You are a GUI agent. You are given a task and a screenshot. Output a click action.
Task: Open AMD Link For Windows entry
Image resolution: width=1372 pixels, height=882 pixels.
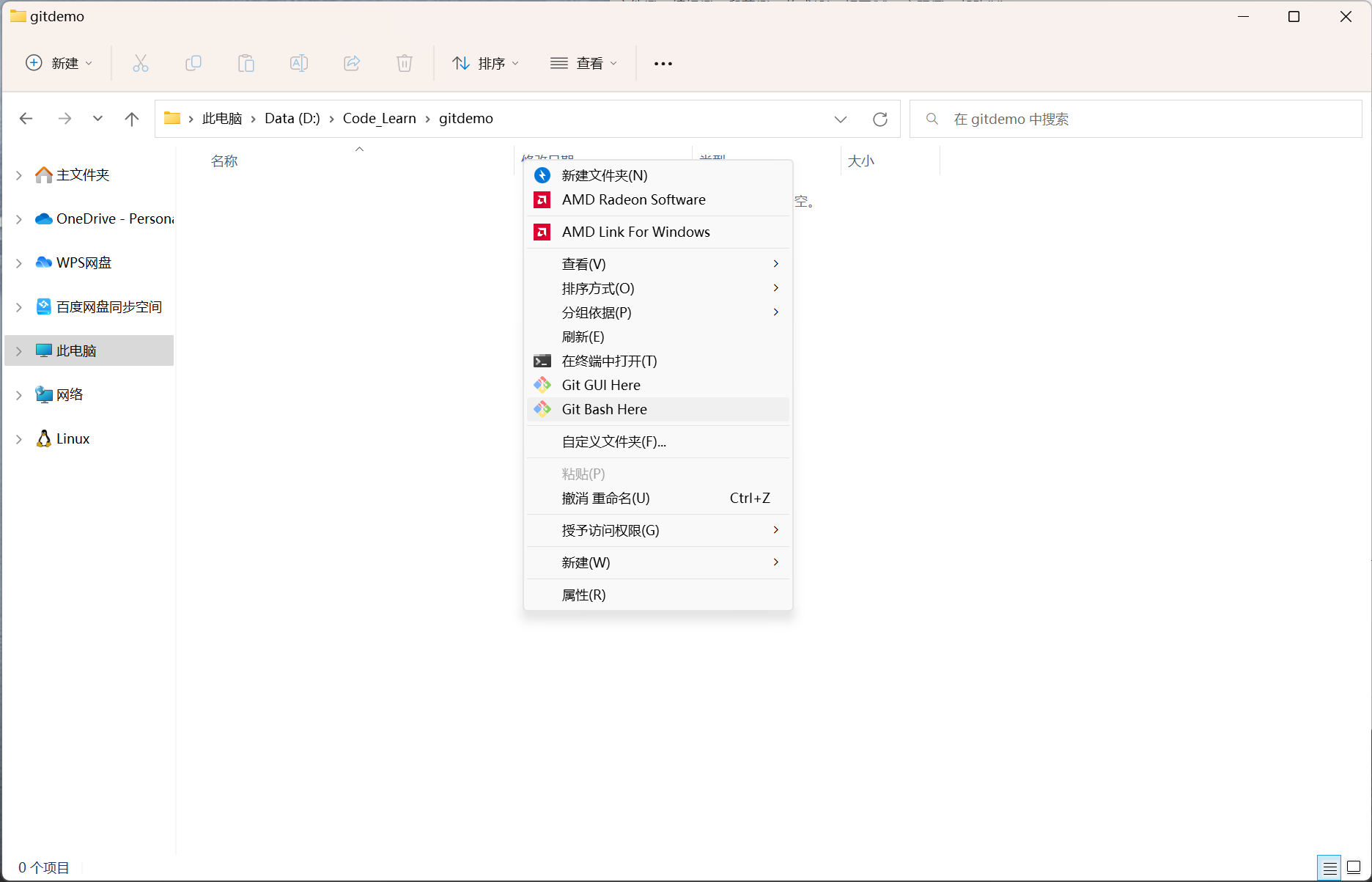[x=658, y=232]
